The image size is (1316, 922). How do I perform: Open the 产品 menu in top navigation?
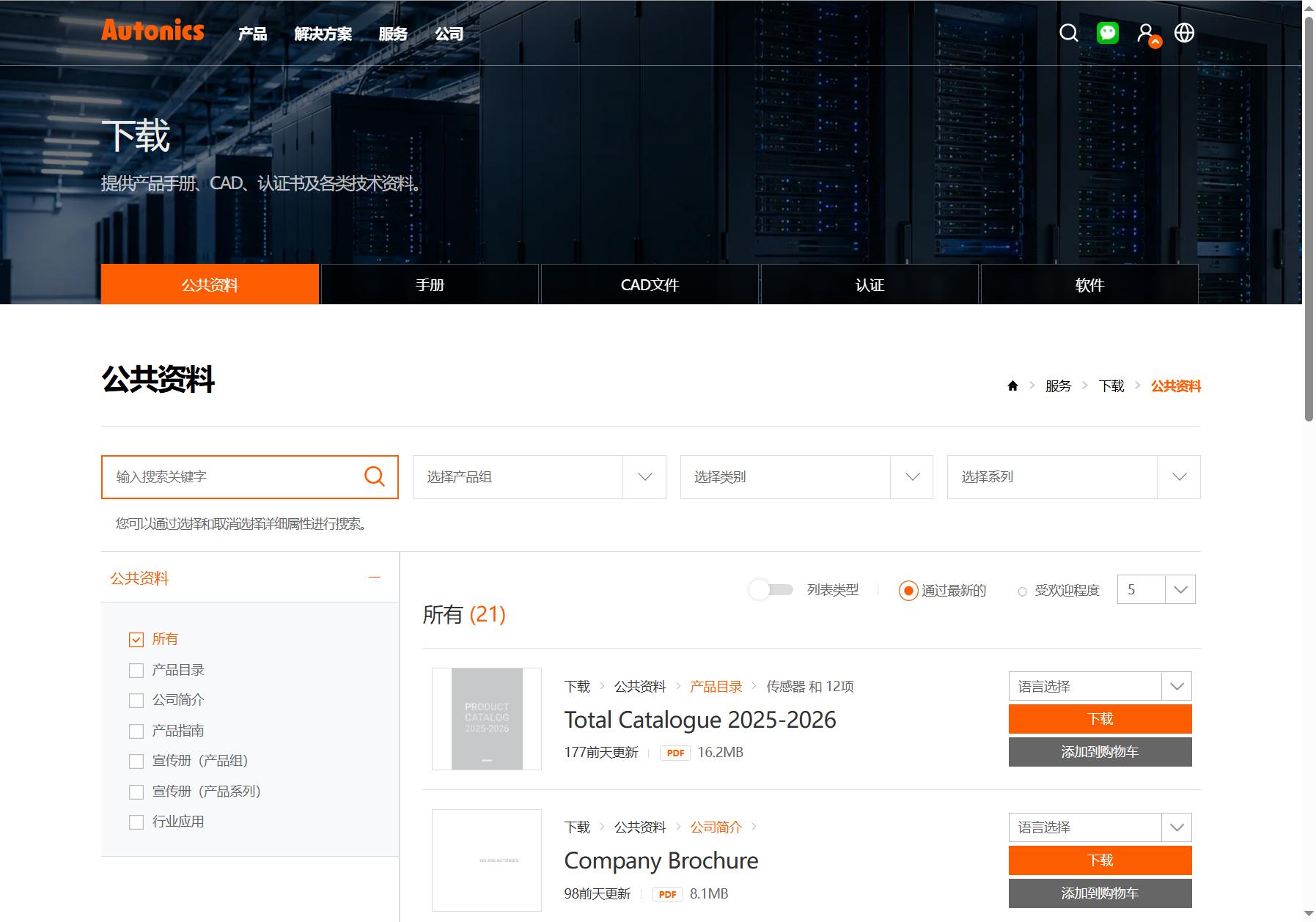[x=252, y=34]
